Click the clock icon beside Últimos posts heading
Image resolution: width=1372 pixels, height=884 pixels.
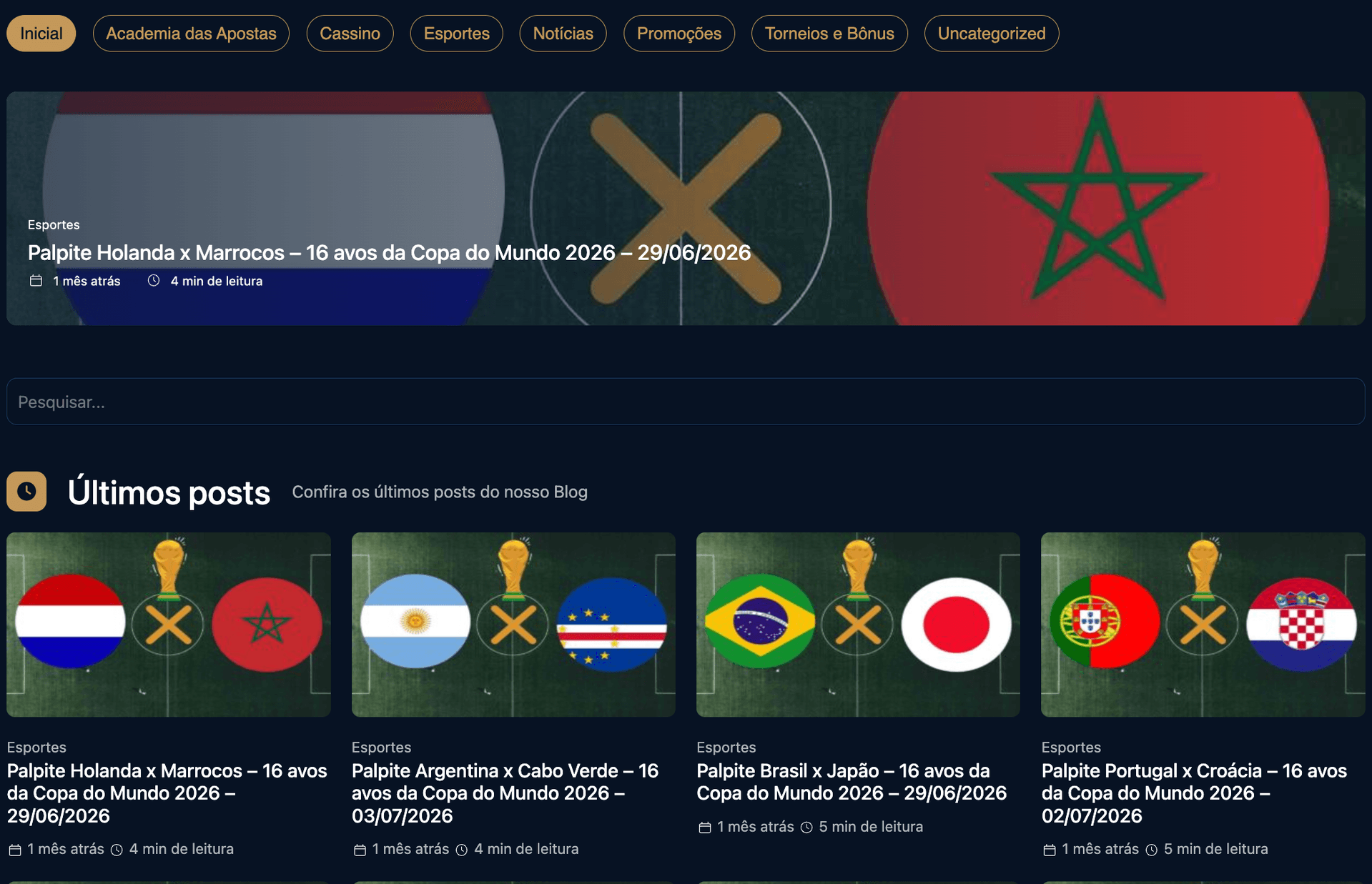coord(26,492)
